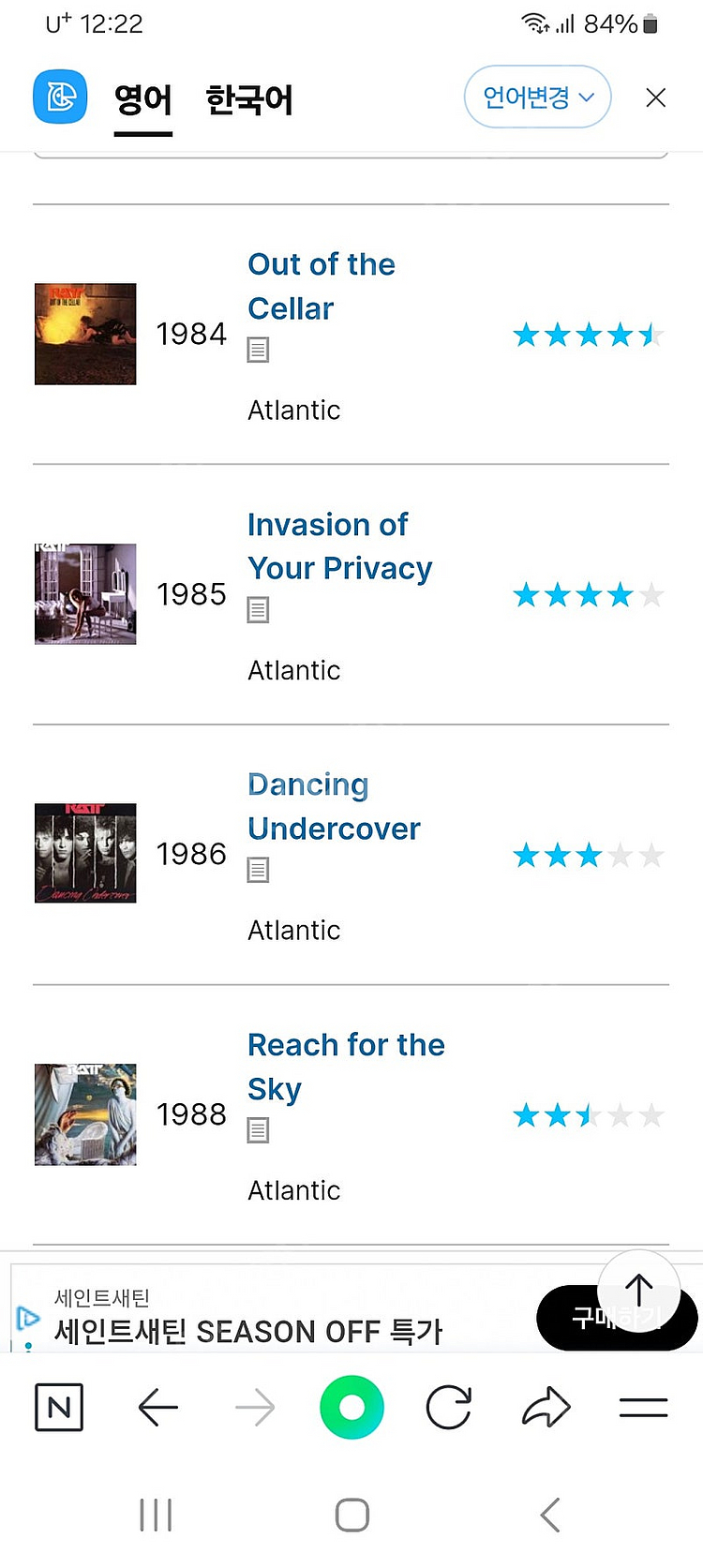Image resolution: width=703 pixels, height=1568 pixels.
Task: Open the browser hamburger menu
Action: coord(643,1407)
